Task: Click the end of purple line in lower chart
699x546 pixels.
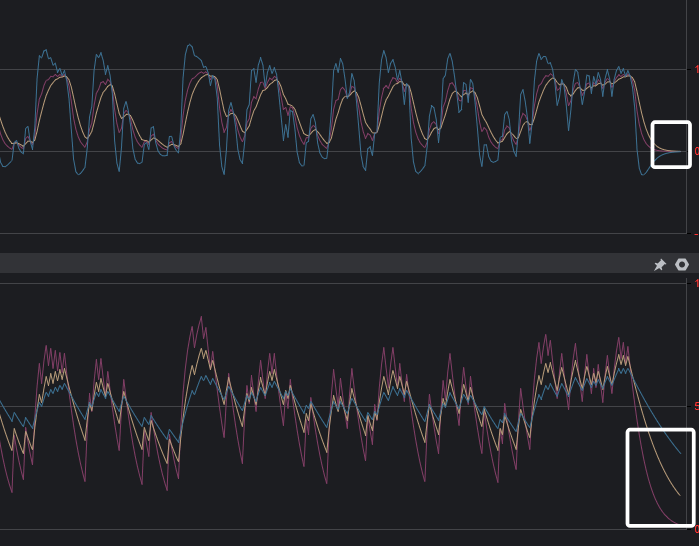Action: (x=677, y=523)
